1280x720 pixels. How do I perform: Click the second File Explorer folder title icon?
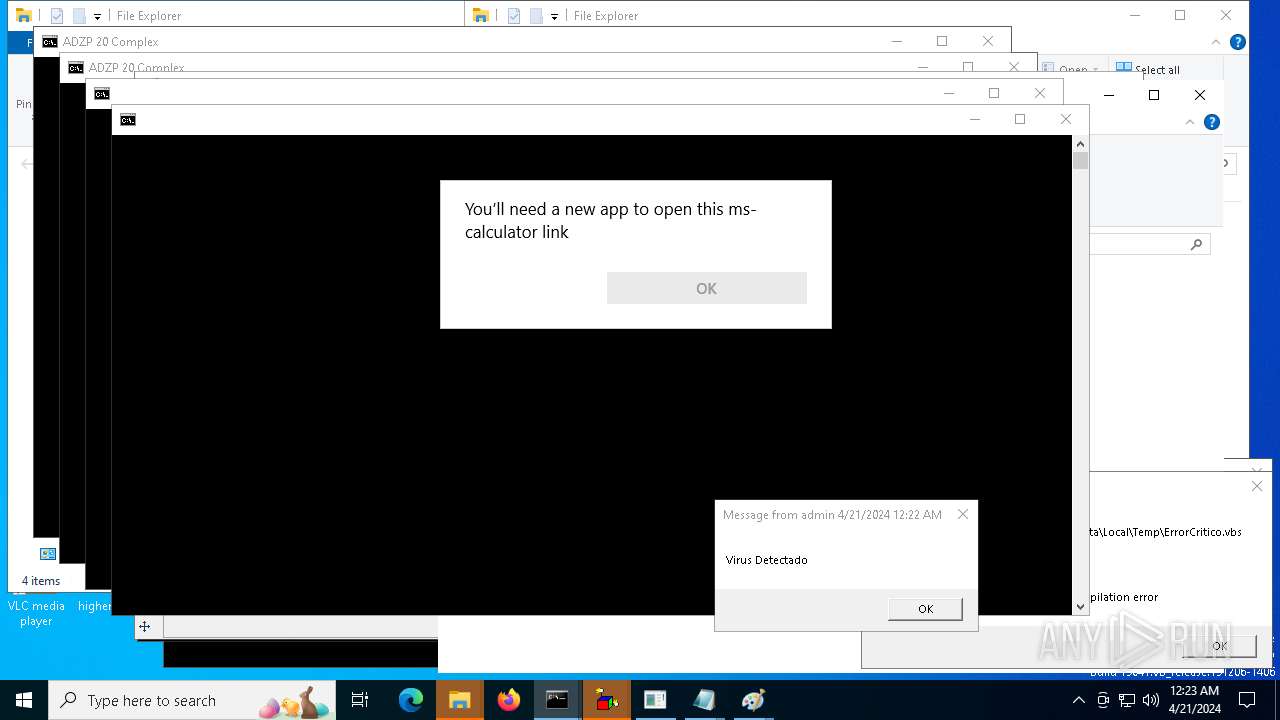click(x=480, y=15)
